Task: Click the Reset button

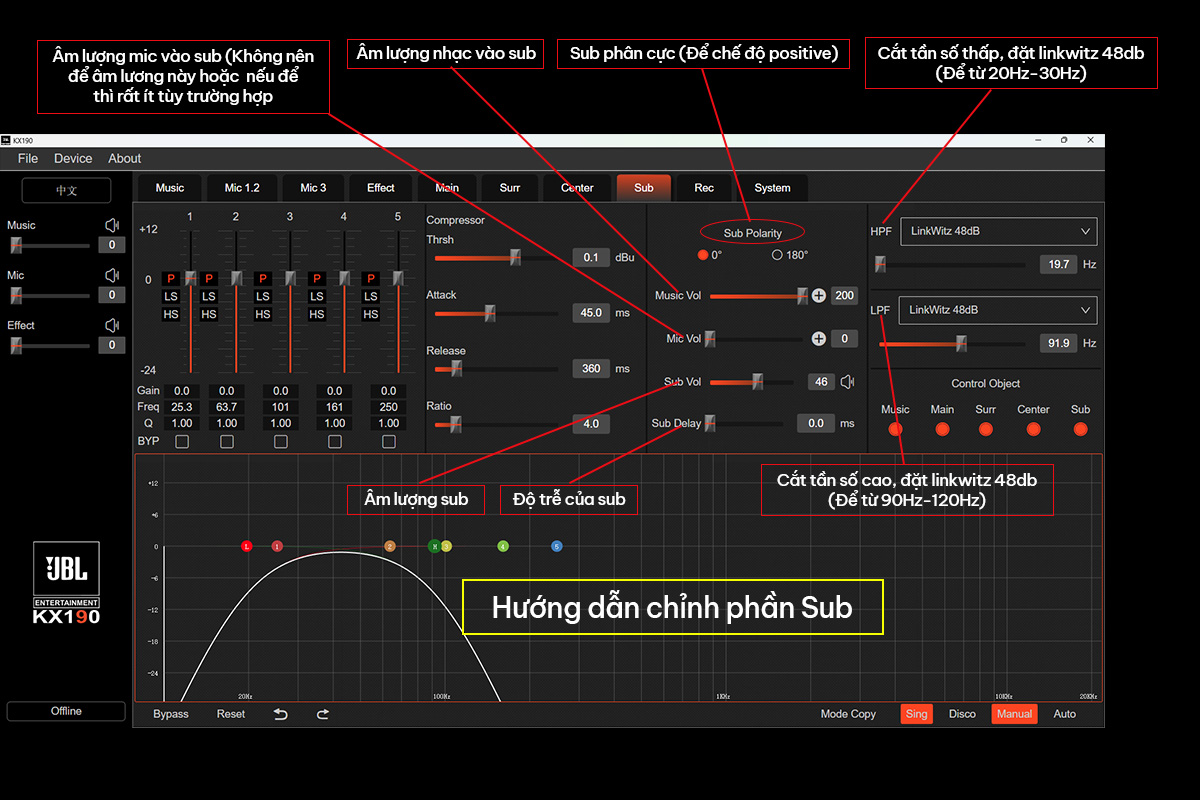Action: tap(231, 714)
